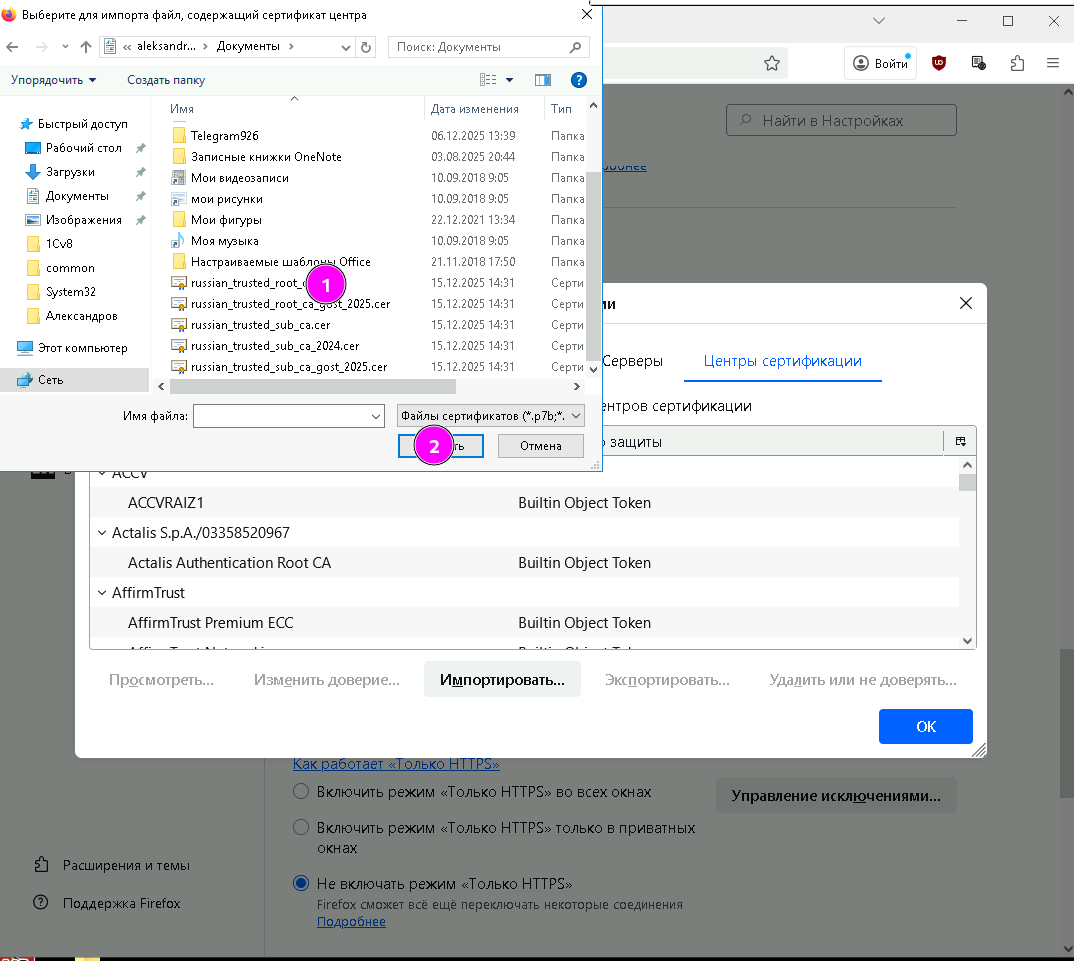1074x961 pixels.
Task: Select russian_trusted_sub_ca_2024.cer file
Action: [x=275, y=346]
